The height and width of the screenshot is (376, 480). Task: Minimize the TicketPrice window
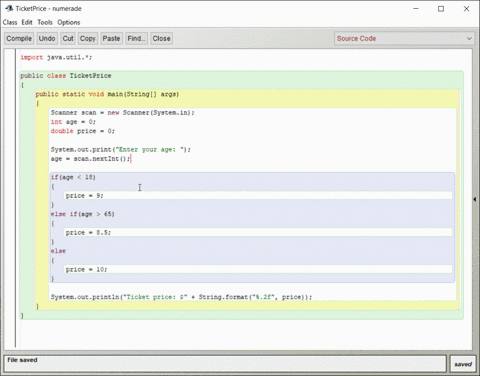[x=416, y=9]
